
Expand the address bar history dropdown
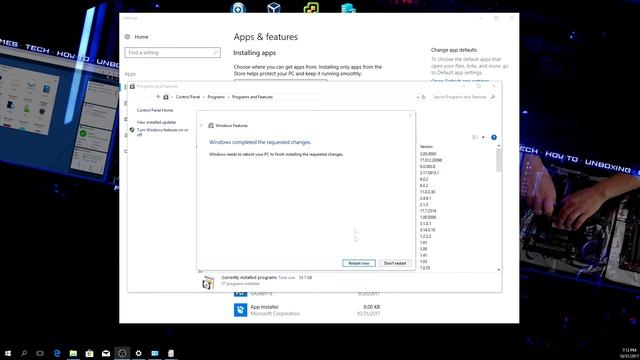coord(418,97)
